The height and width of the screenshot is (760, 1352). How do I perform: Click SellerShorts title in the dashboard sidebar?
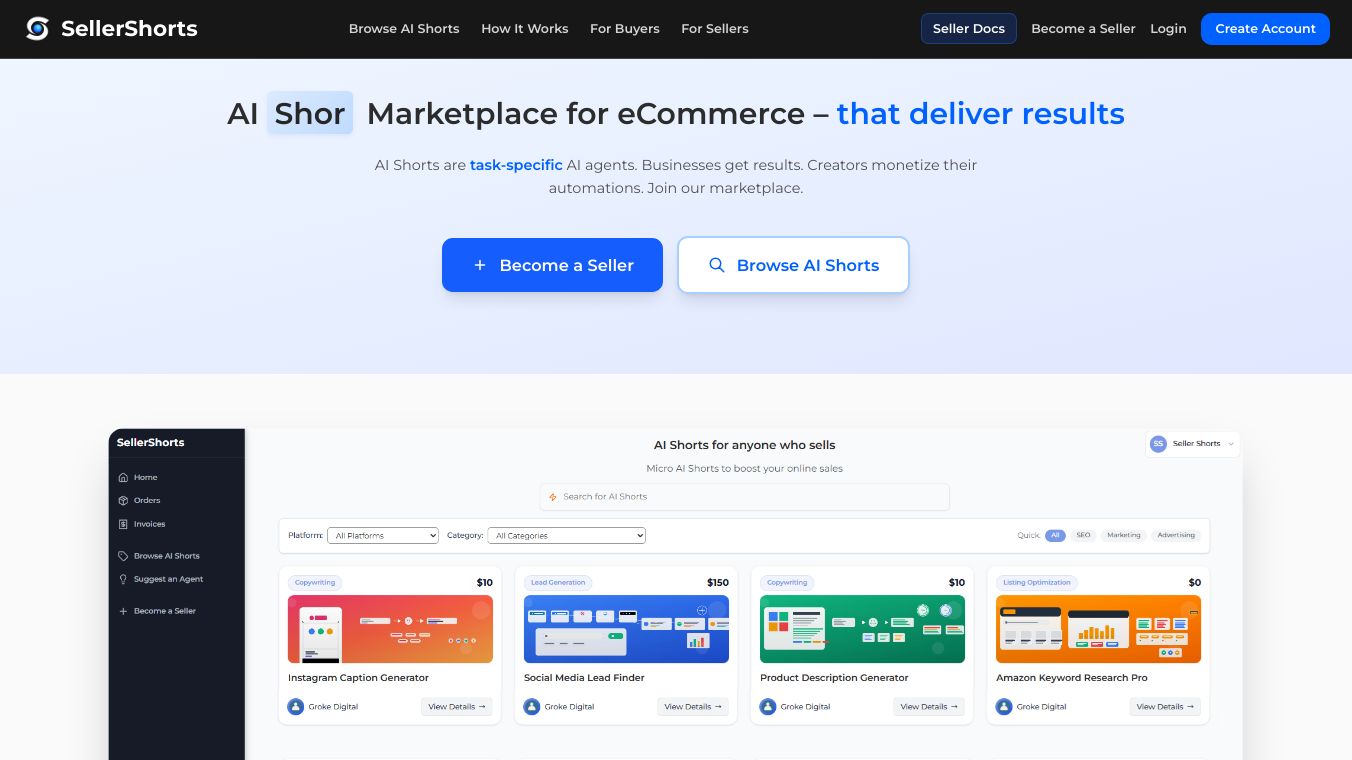click(151, 442)
